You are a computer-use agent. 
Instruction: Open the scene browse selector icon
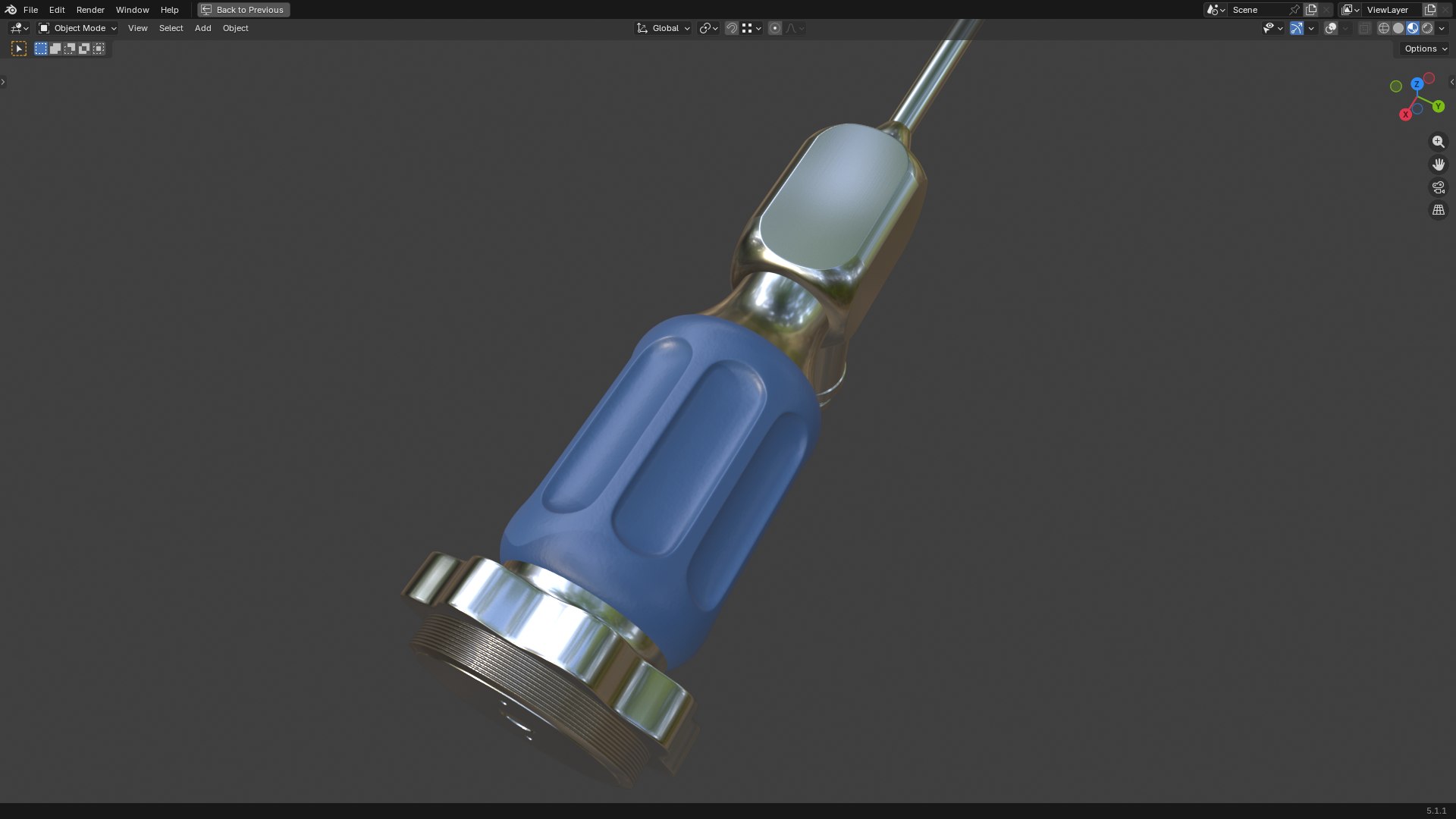tap(1216, 10)
